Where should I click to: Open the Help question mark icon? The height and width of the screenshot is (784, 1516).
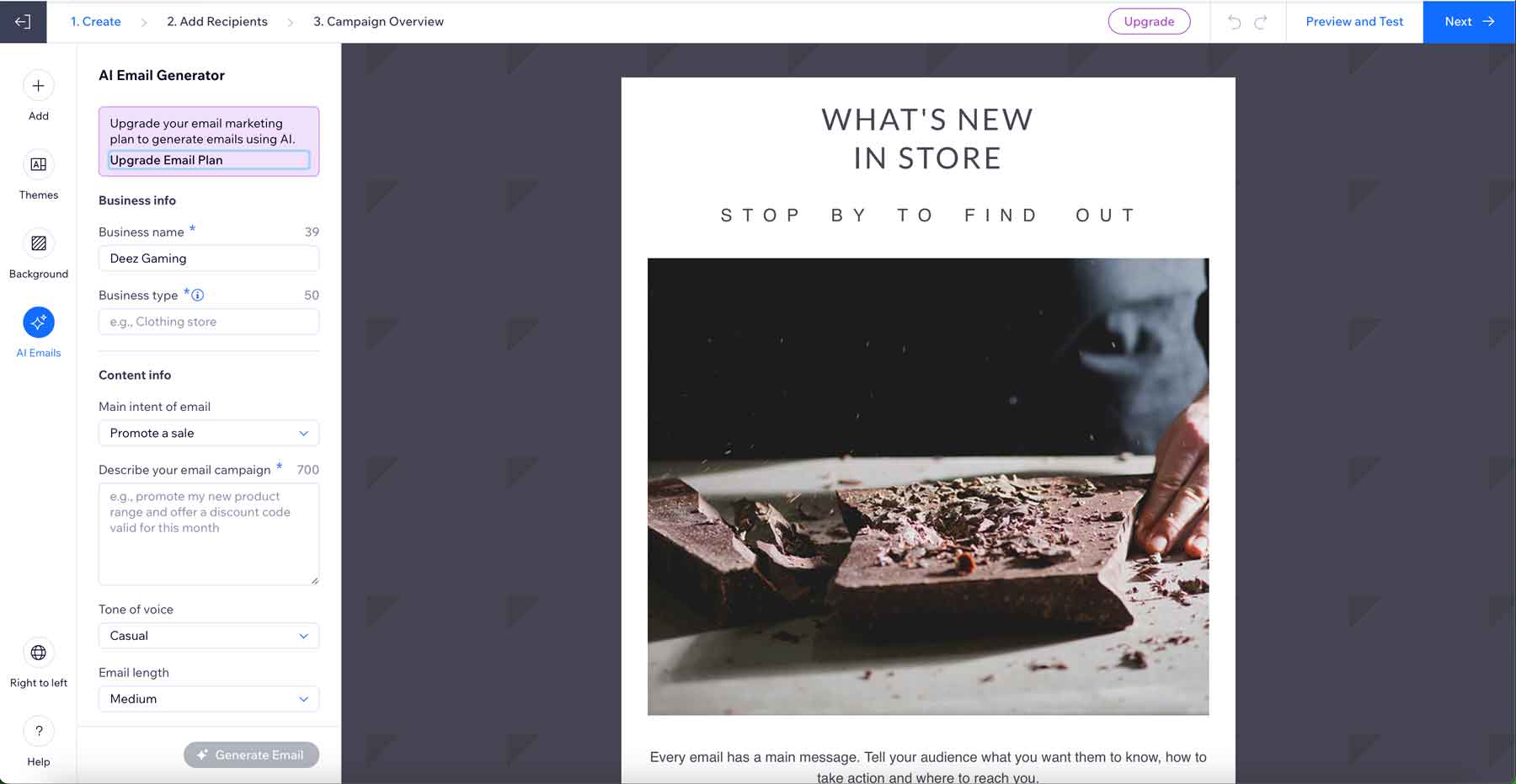pyautogui.click(x=38, y=731)
